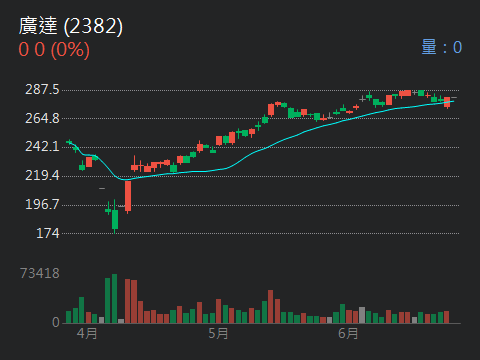Click the lowest green candlestick near 174

point(115,217)
